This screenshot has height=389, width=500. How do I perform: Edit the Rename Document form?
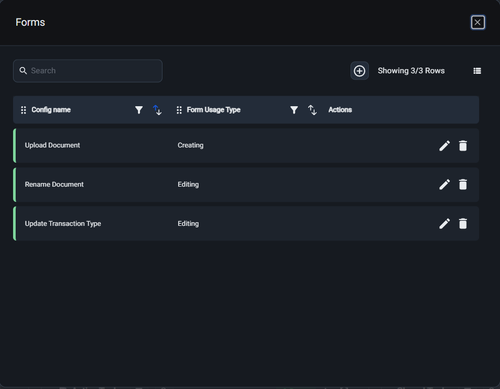pyautogui.click(x=444, y=184)
